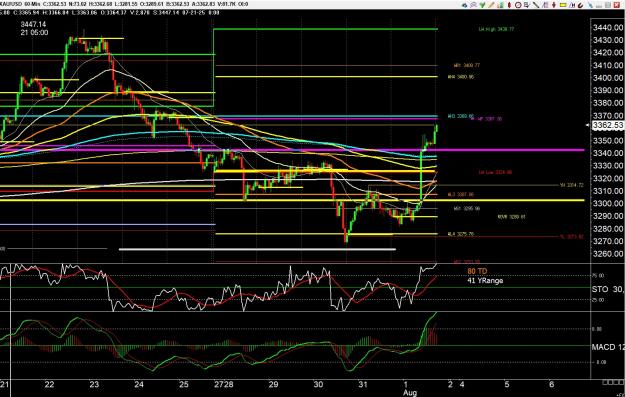The image size is (625, 397).
Task: Select the pencil drawing tool
Action: [492, 5]
